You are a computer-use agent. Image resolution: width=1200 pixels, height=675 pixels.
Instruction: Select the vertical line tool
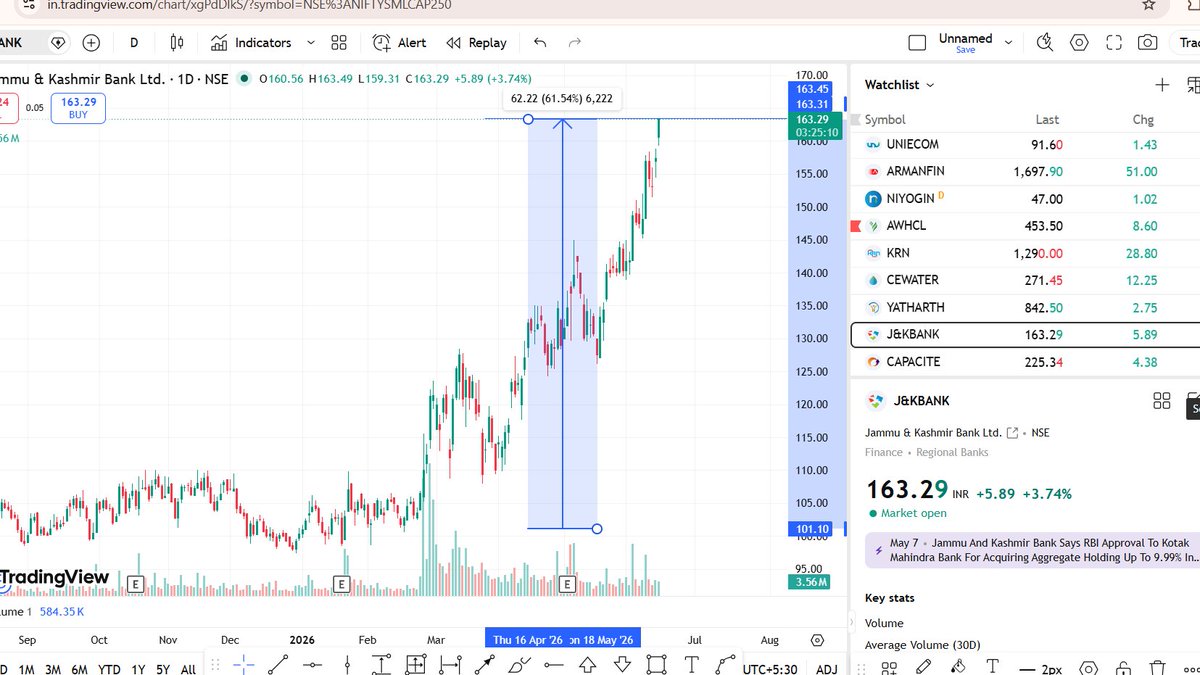347,665
